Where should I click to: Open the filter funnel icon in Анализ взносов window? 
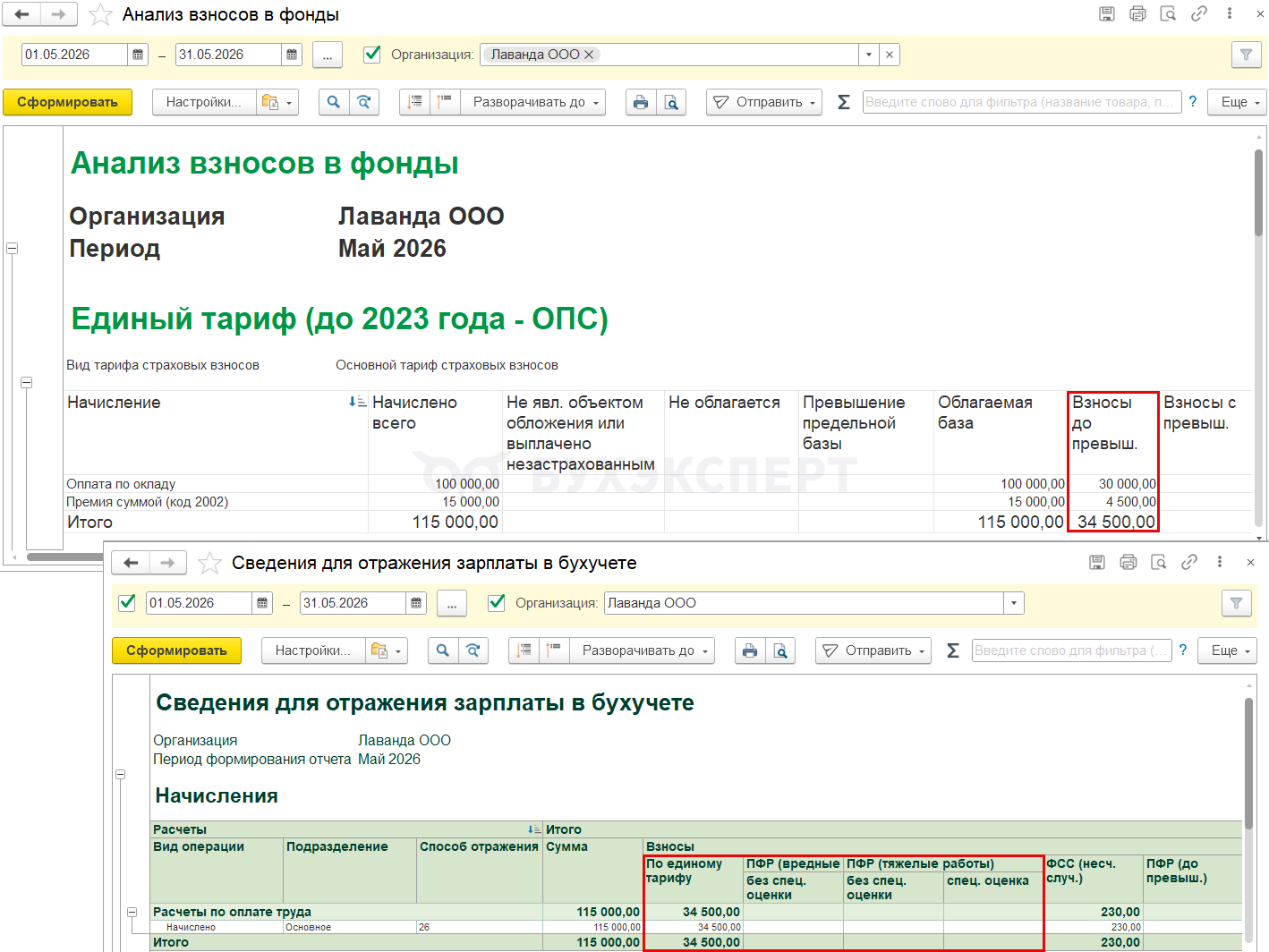pyautogui.click(x=1246, y=55)
